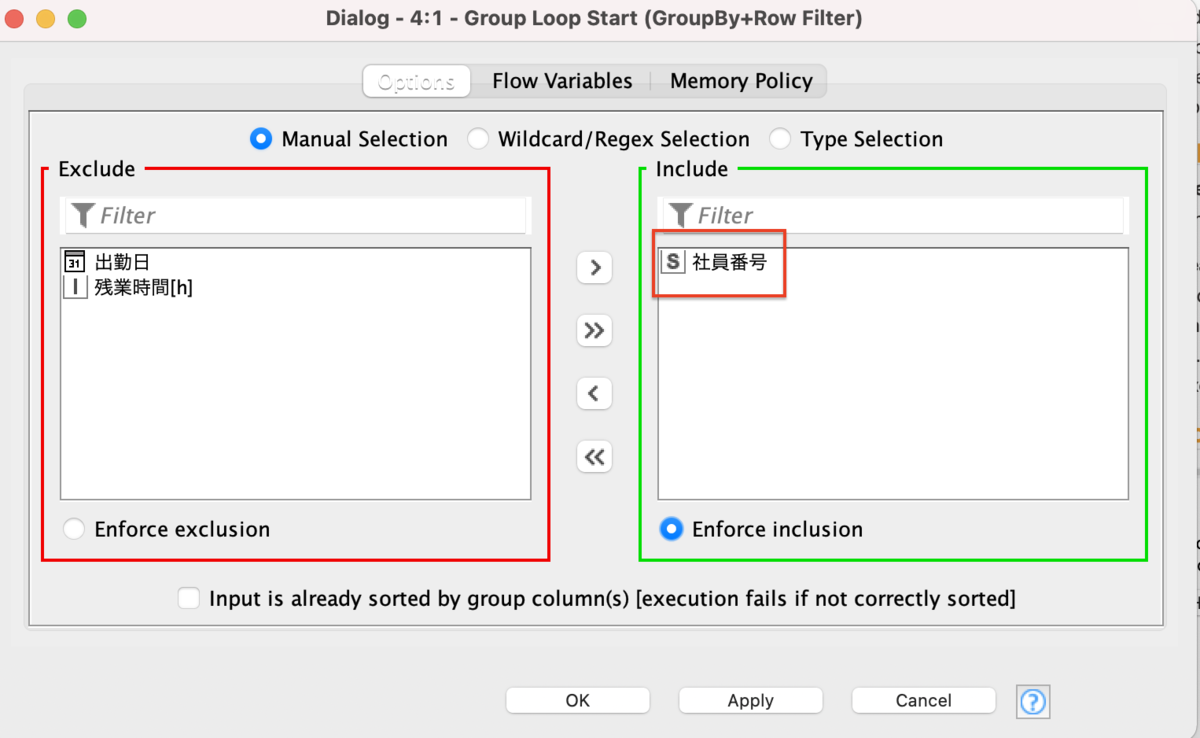Move selected column right with single arrow
The width and height of the screenshot is (1200, 738).
click(x=594, y=267)
